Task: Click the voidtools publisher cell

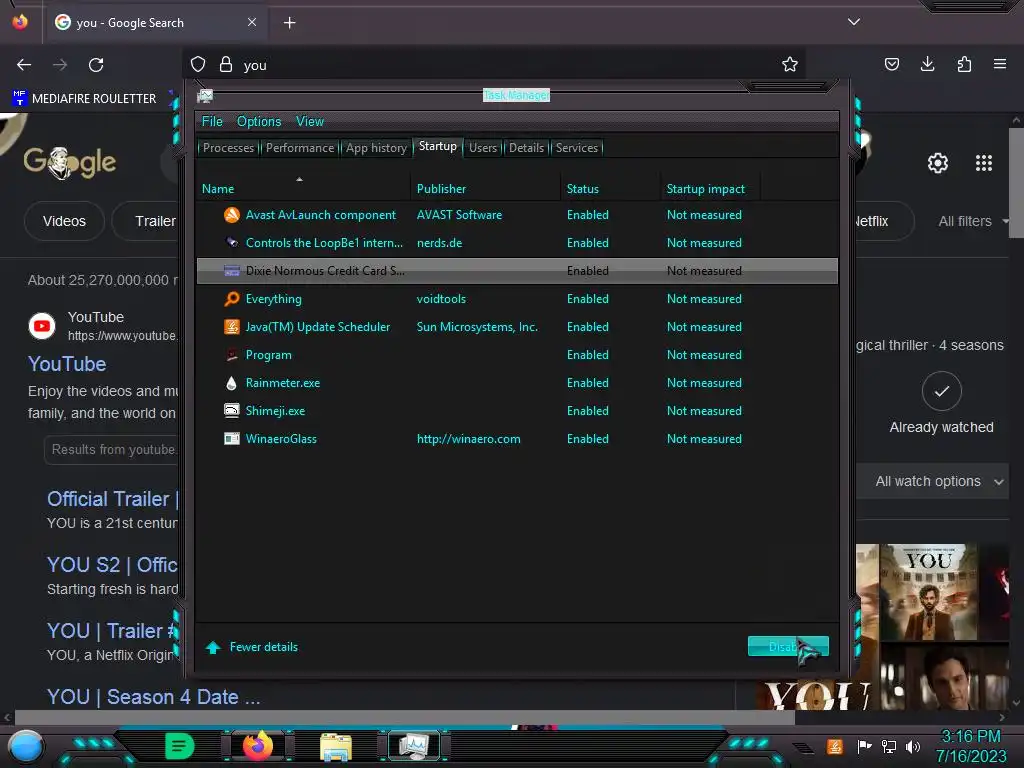Action: 441,299
